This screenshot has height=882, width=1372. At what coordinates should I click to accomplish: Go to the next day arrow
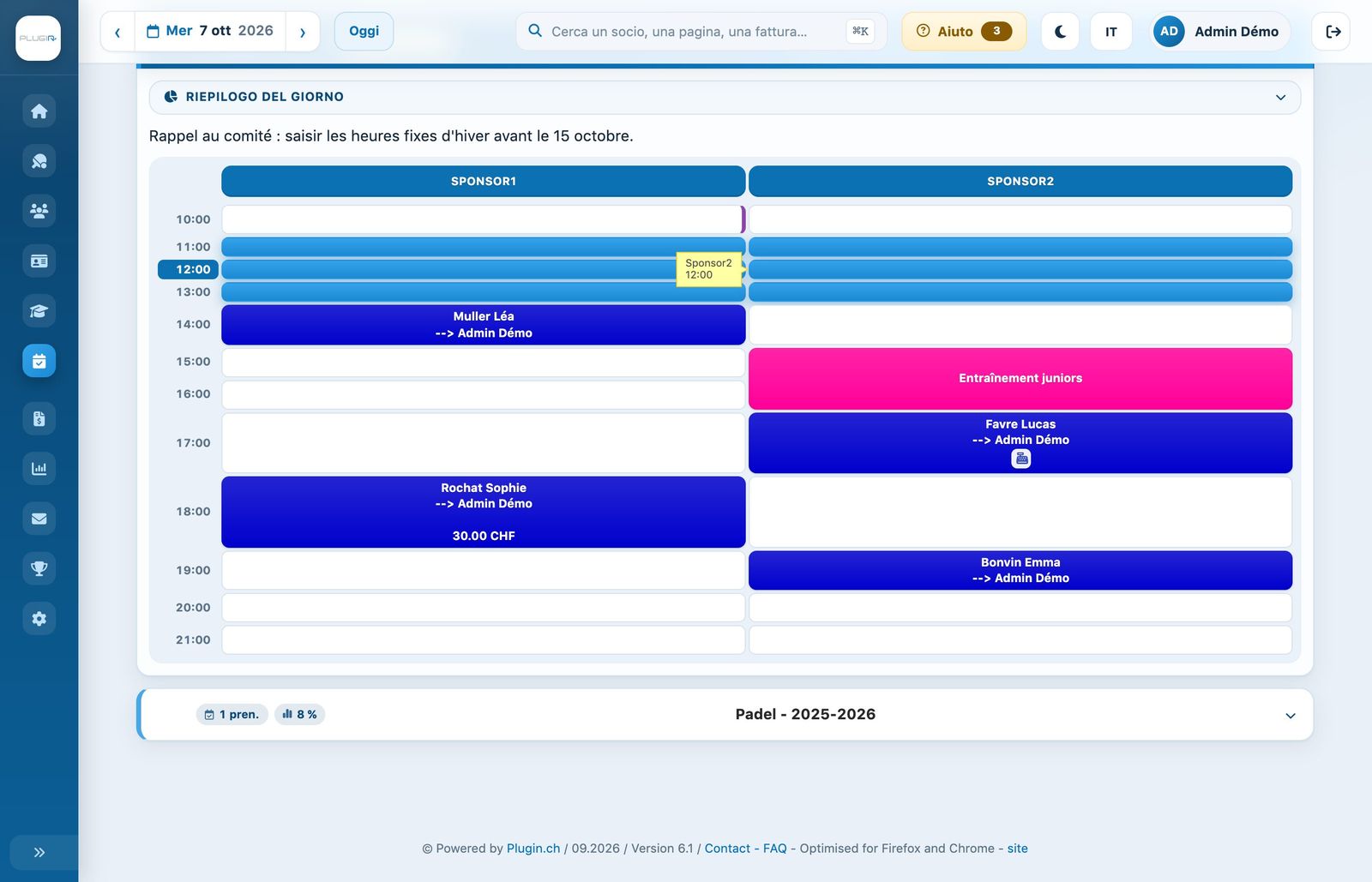click(x=303, y=32)
